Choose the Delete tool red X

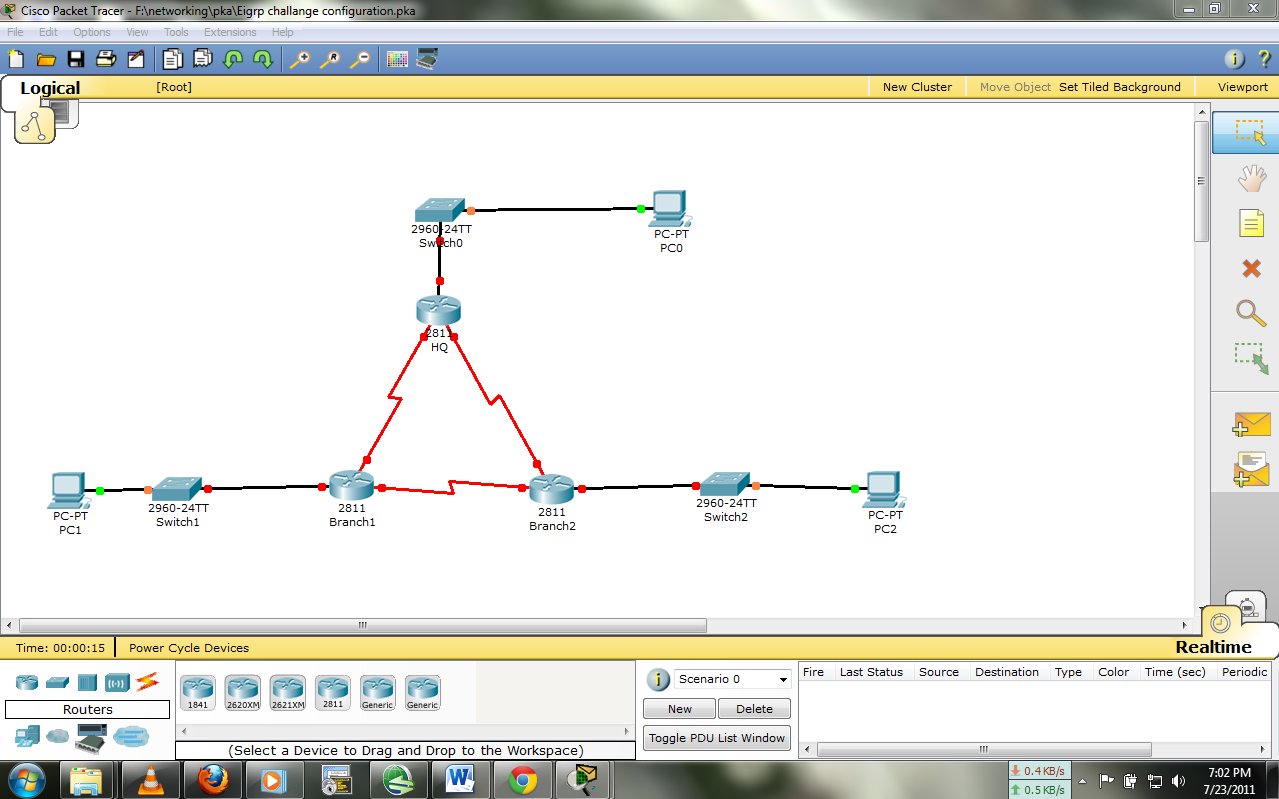pos(1251,268)
